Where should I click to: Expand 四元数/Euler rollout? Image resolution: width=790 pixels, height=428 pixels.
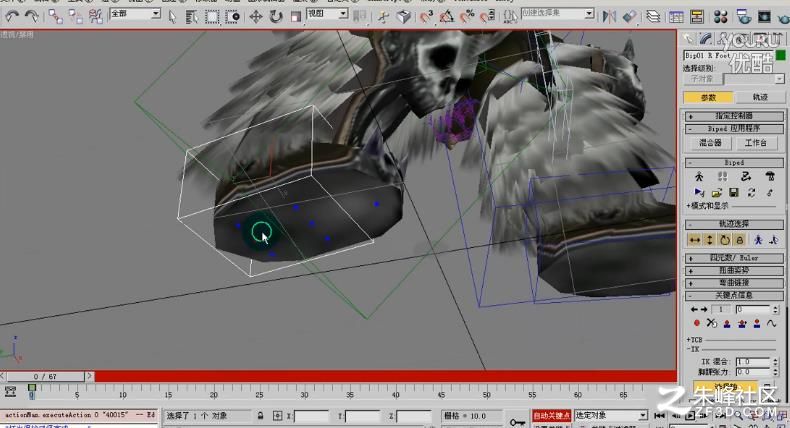pyautogui.click(x=734, y=258)
